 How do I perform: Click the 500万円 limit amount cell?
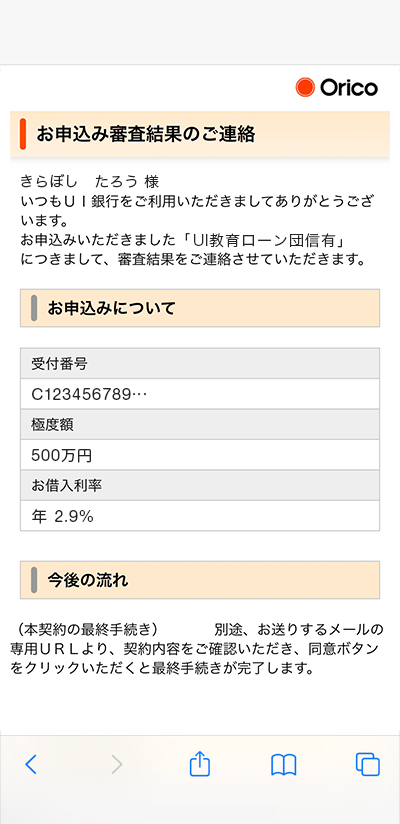200,455
